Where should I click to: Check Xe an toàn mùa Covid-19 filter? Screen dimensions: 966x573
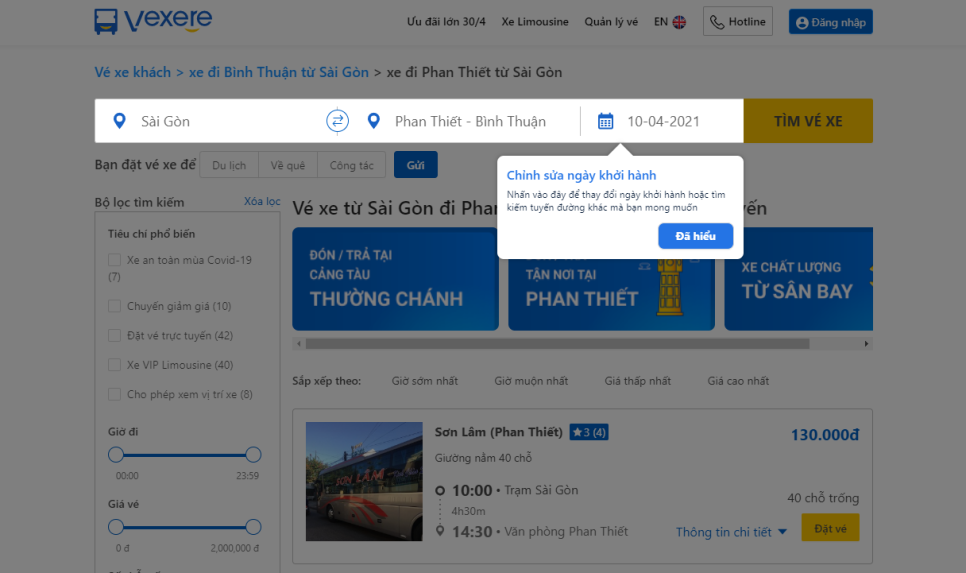(x=115, y=260)
